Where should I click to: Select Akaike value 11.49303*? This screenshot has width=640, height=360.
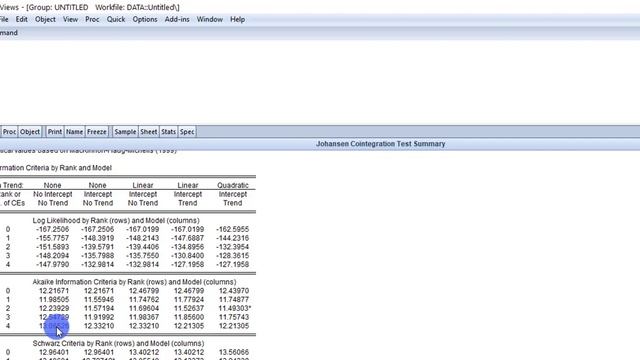(235, 308)
